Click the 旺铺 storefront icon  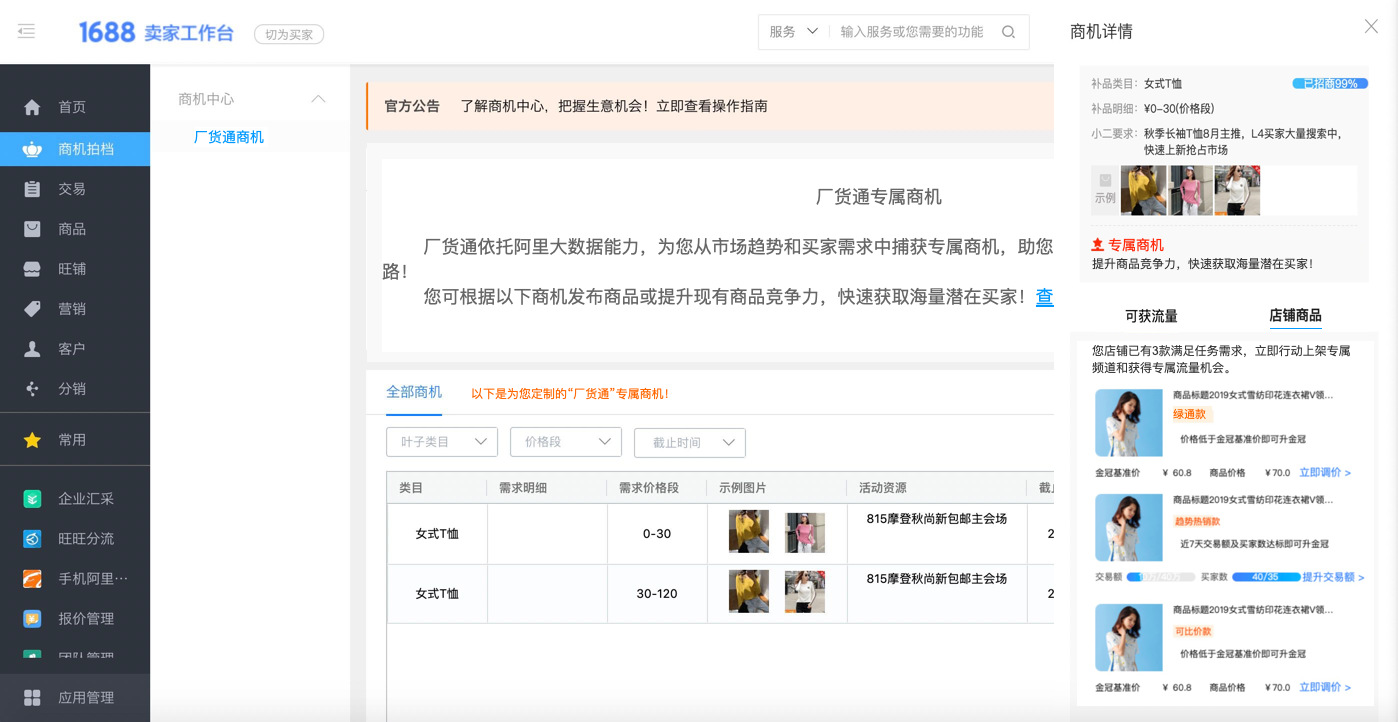click(x=32, y=269)
